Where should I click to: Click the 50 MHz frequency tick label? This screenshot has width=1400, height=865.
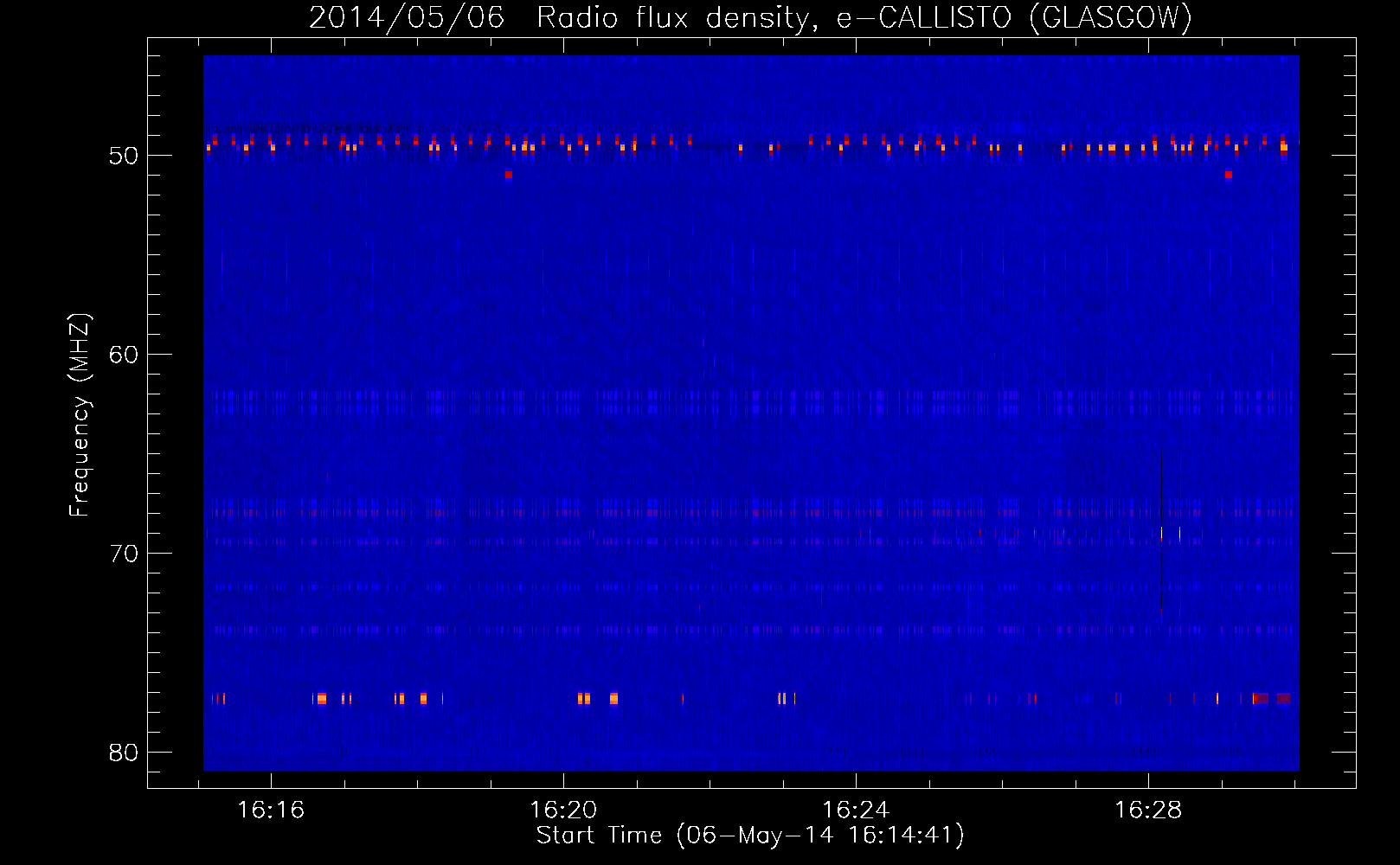124,156
